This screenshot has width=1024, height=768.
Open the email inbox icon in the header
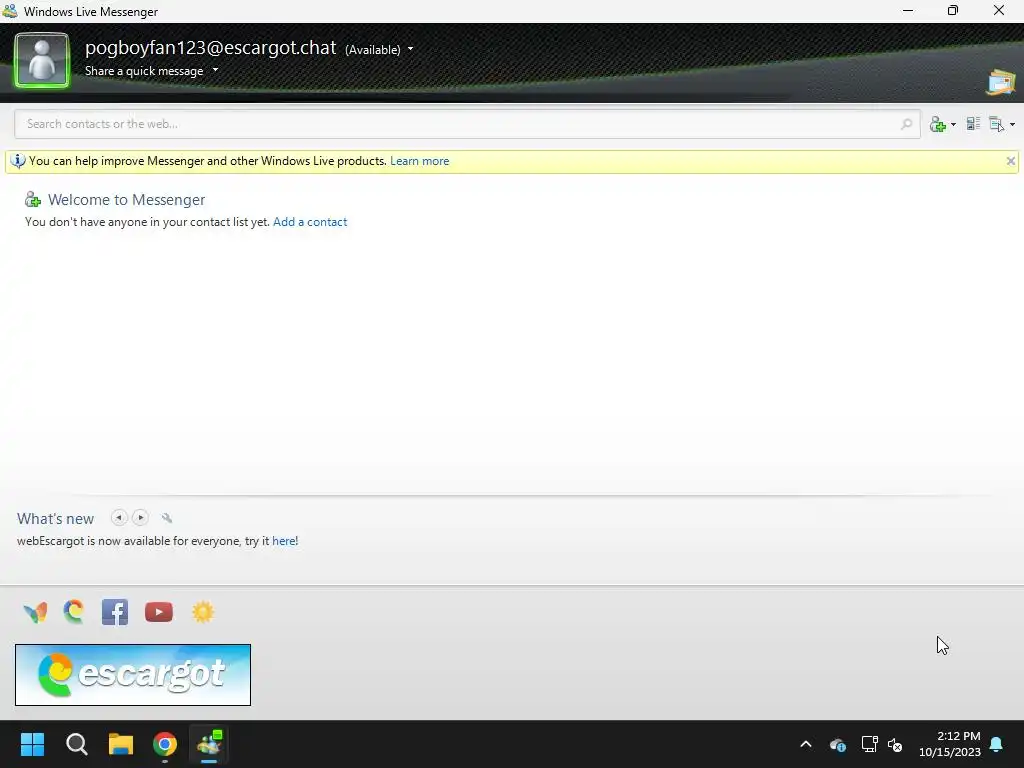[1000, 82]
